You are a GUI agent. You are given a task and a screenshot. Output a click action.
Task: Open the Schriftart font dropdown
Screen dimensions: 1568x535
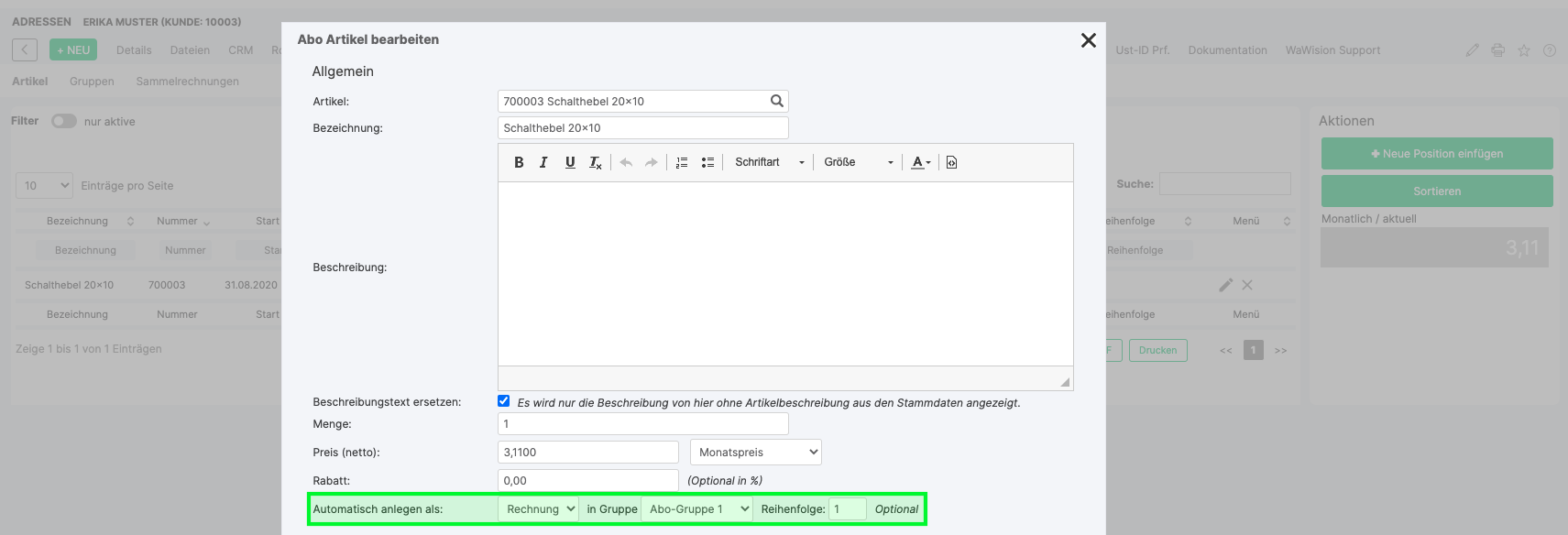pyautogui.click(x=769, y=162)
